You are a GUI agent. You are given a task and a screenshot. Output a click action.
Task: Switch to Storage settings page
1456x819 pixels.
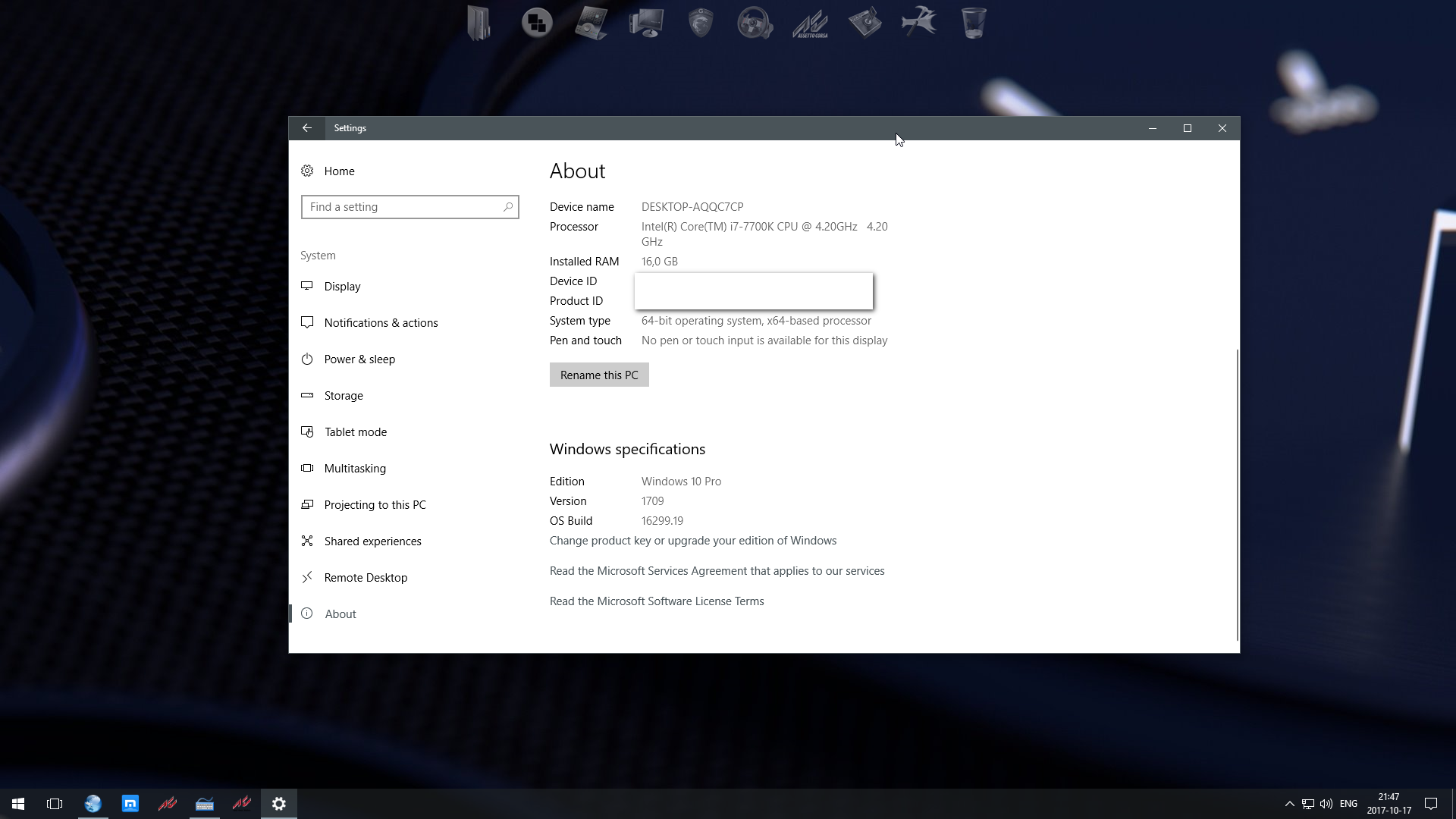[x=344, y=396]
